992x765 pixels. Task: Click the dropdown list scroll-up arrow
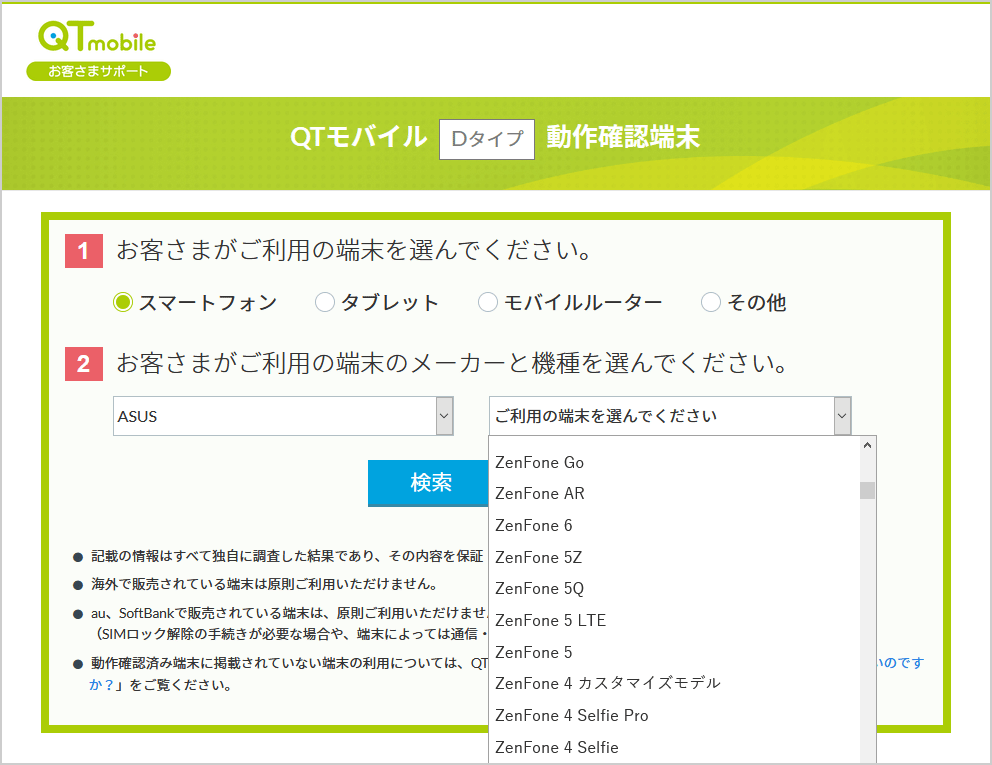point(867,445)
